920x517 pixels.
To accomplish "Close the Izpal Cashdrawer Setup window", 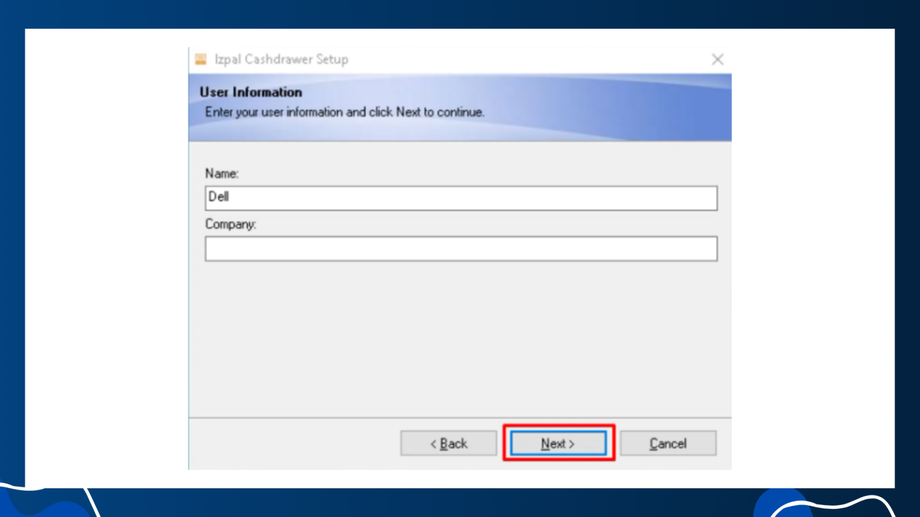I will [717, 59].
